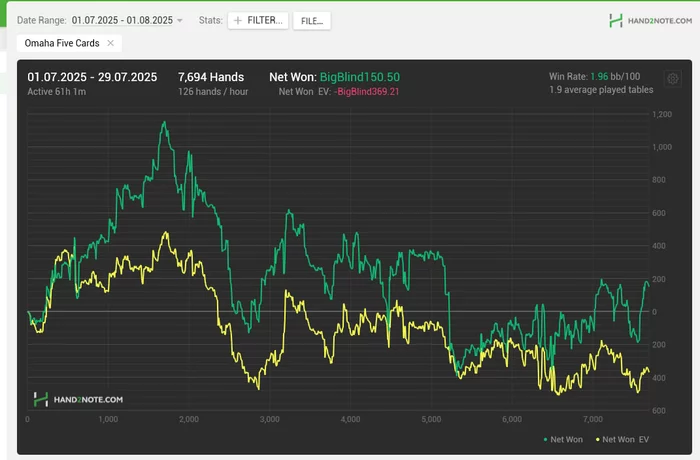This screenshot has width=700, height=460.
Task: Click the 01.07.2025 - 29.07.2025 chart period heading
Action: [94, 76]
